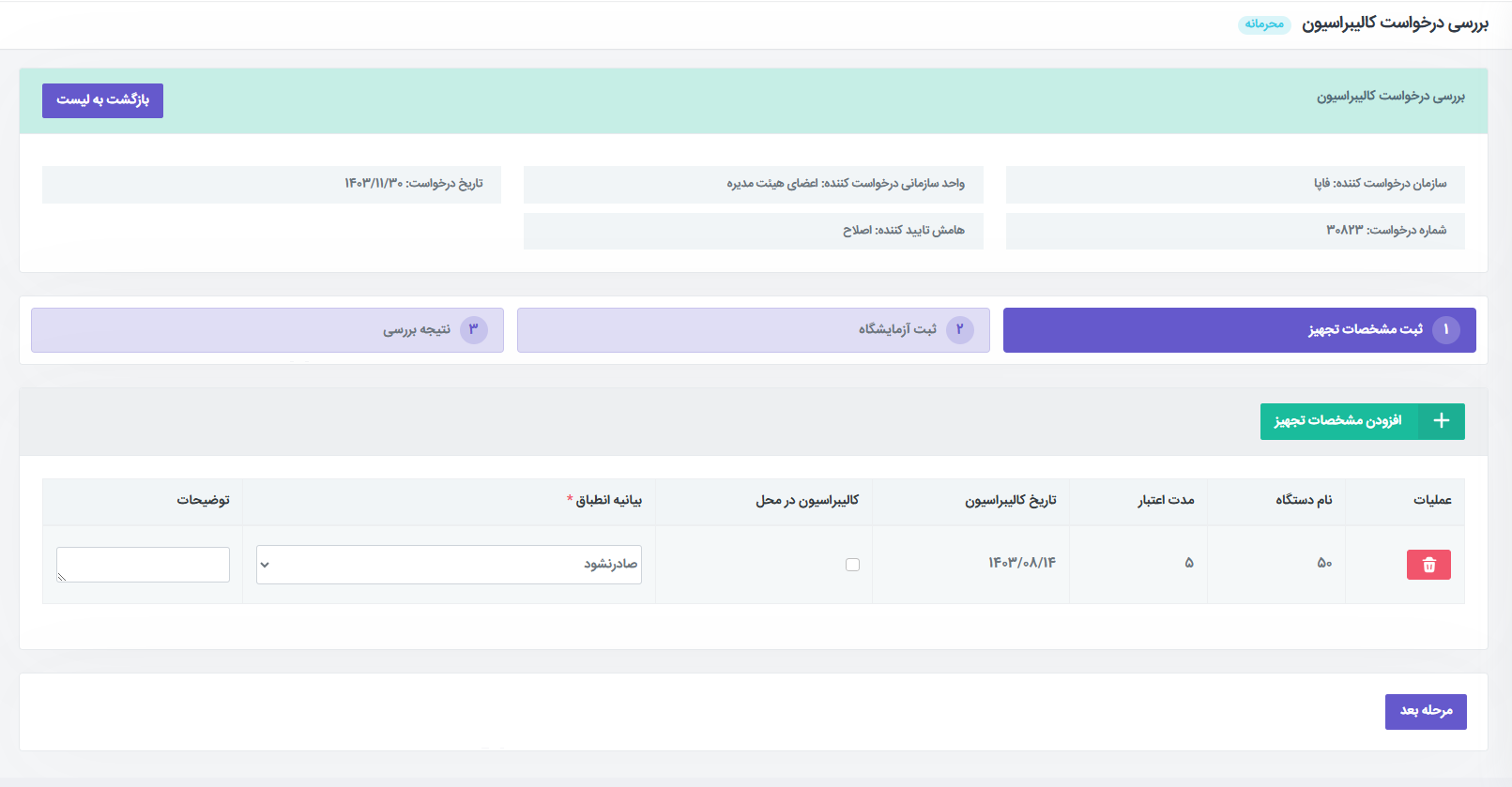Click the هامش تایید کننده: اصلاح field
The image size is (1512, 787).
pyautogui.click(x=754, y=231)
